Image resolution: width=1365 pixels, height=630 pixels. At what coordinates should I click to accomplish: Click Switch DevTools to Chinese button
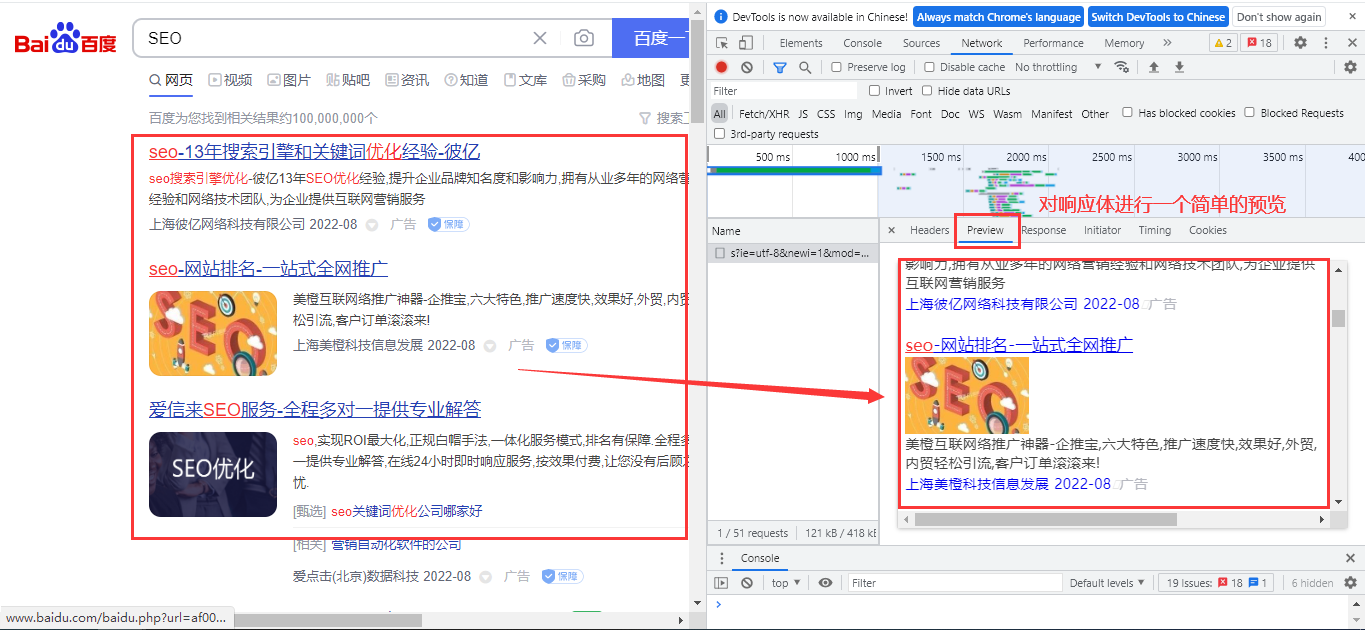[x=1158, y=17]
